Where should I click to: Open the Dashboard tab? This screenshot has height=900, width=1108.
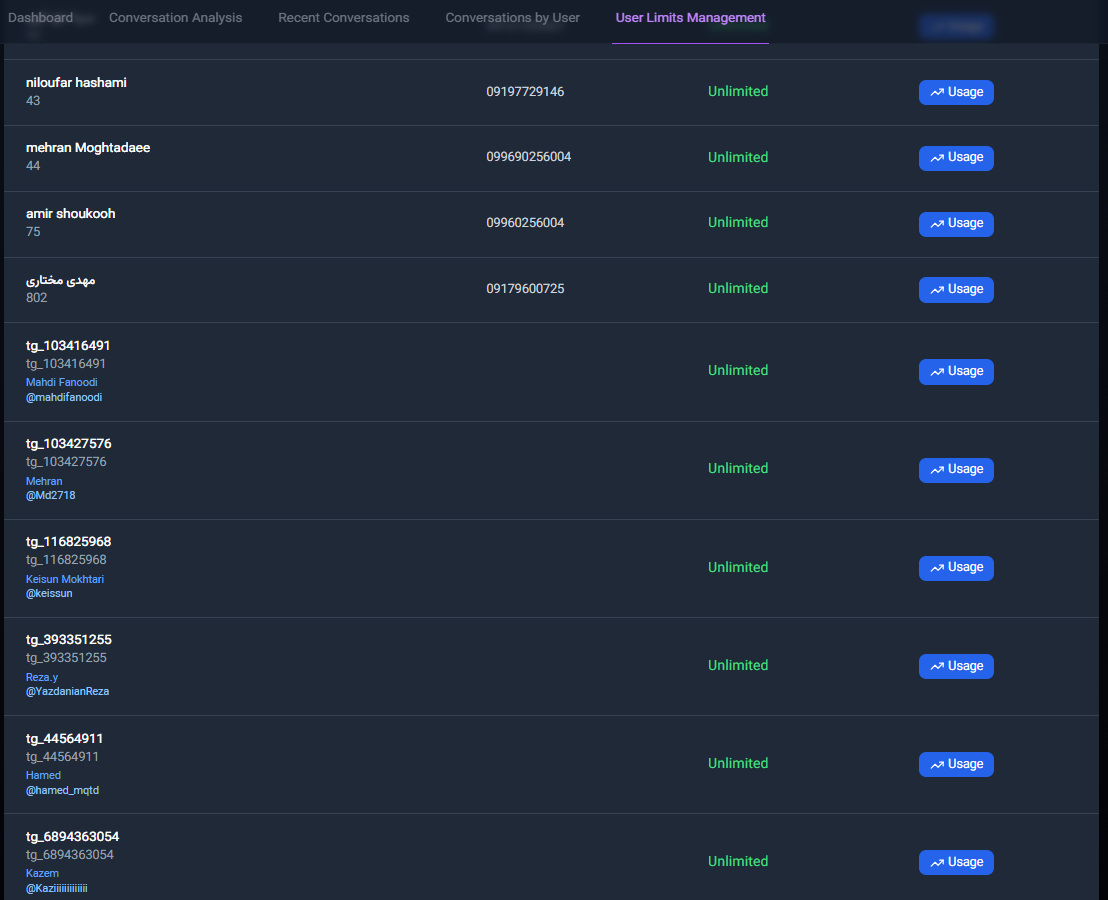coord(40,18)
